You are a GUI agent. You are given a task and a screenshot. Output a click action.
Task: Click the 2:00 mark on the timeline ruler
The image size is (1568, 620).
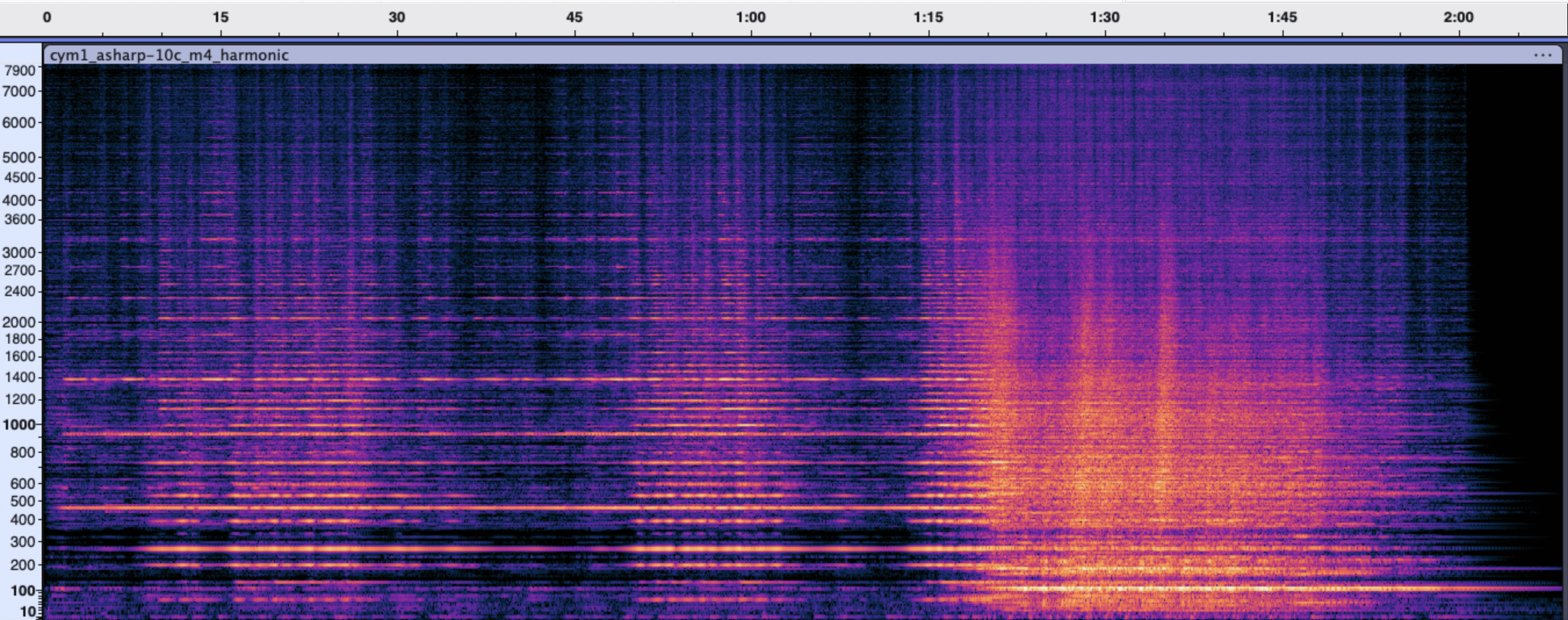point(1458,17)
